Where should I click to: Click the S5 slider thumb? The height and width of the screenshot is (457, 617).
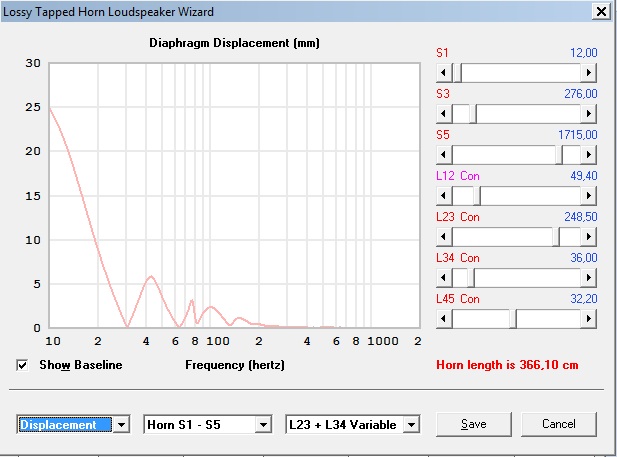(x=559, y=155)
